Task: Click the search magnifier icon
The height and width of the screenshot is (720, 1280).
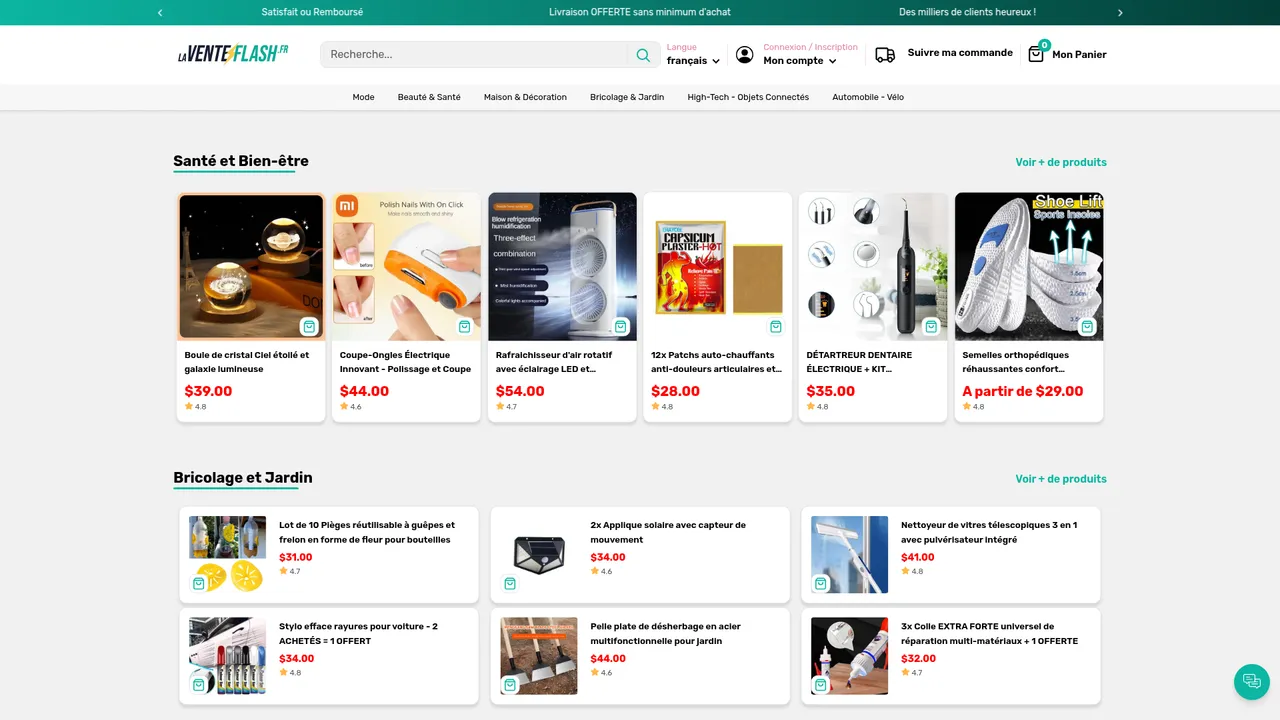Action: click(643, 55)
